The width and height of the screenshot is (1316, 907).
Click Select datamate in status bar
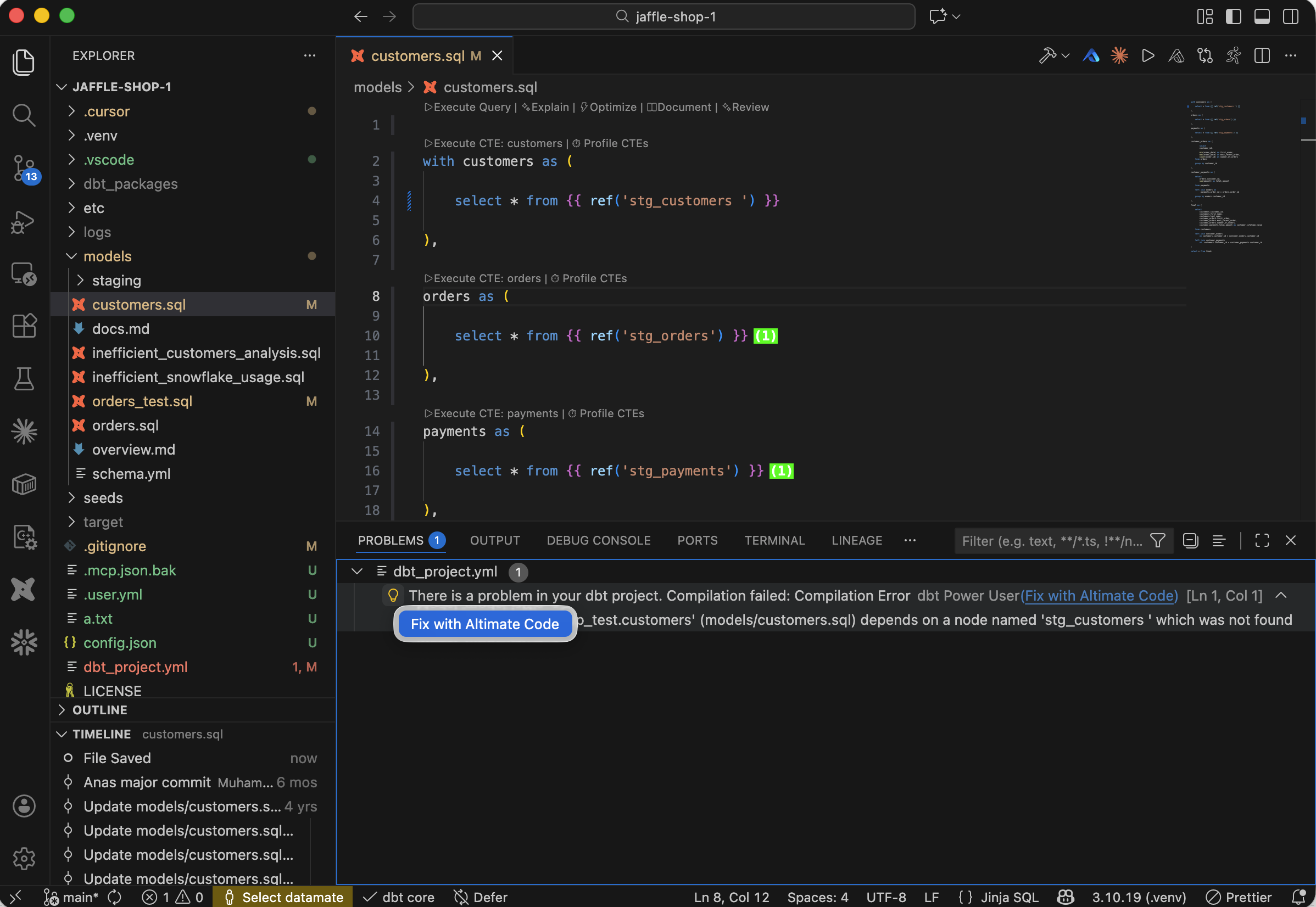click(x=283, y=897)
